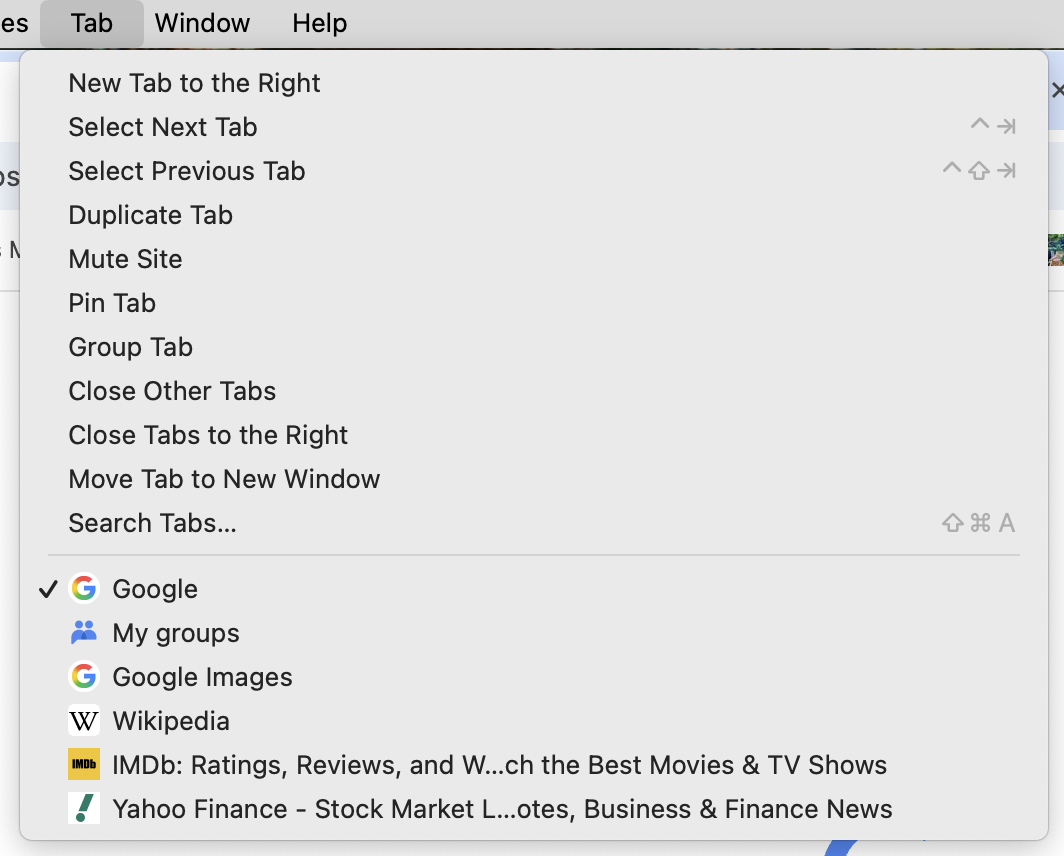Mute Site via the Tab menu
The height and width of the screenshot is (856, 1064).
click(125, 259)
